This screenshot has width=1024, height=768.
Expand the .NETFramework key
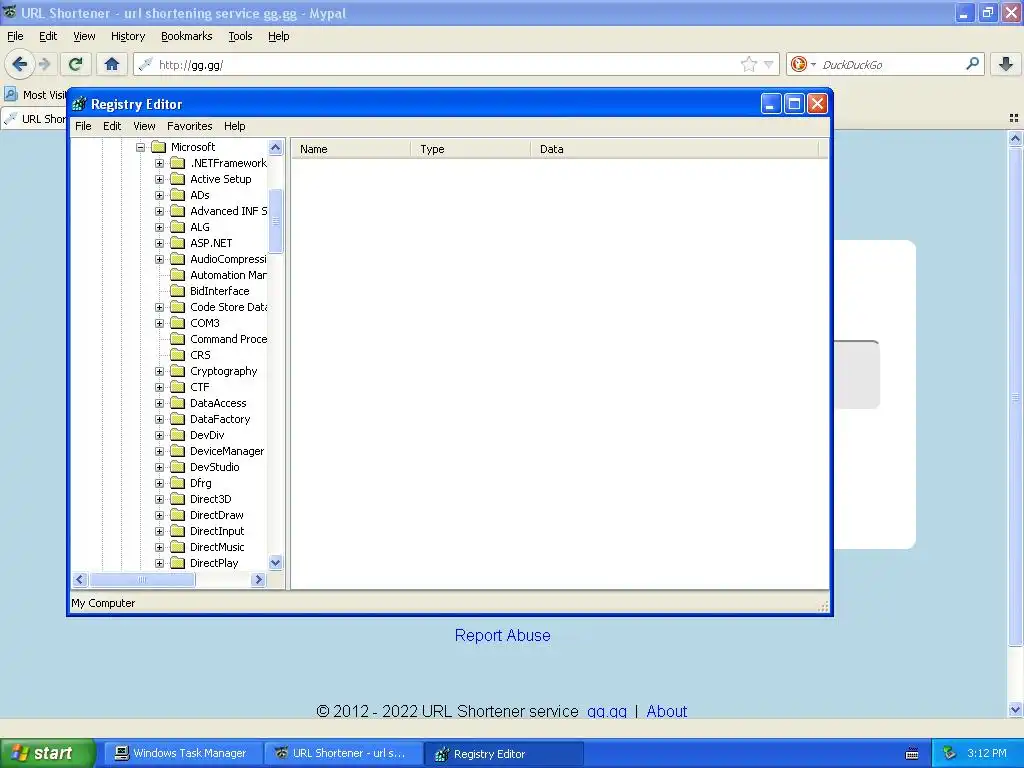click(159, 163)
